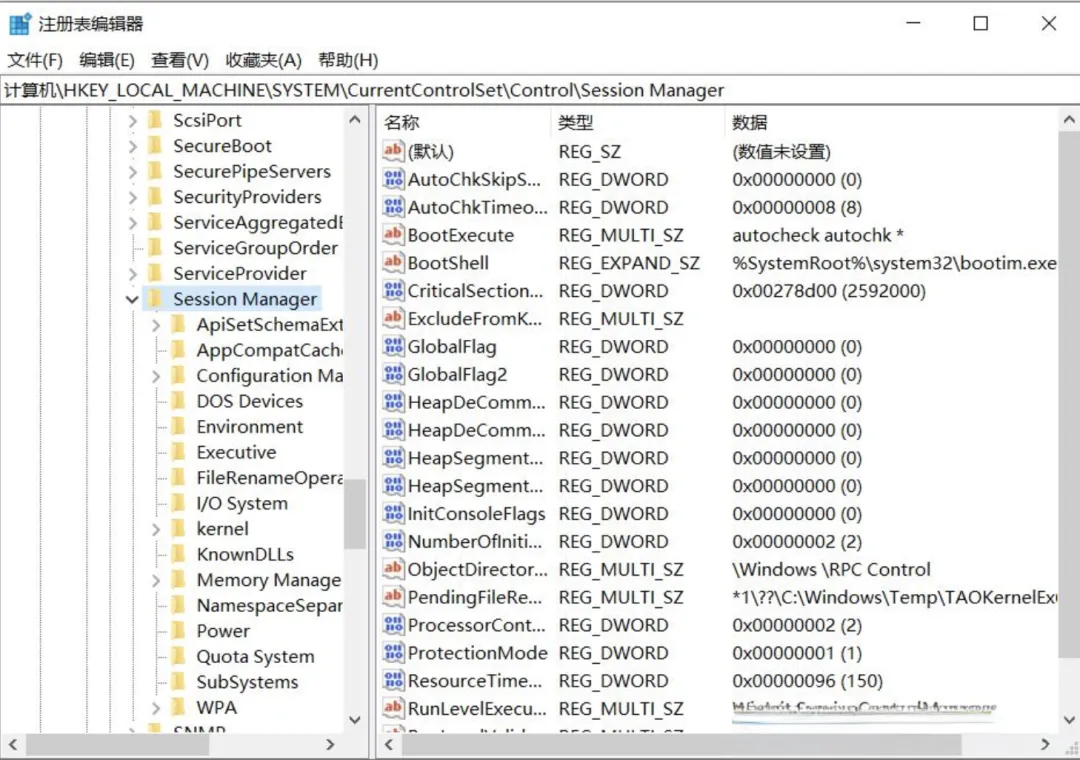Select the Quota System tree item
Screen dimensions: 1080x760
click(255, 656)
